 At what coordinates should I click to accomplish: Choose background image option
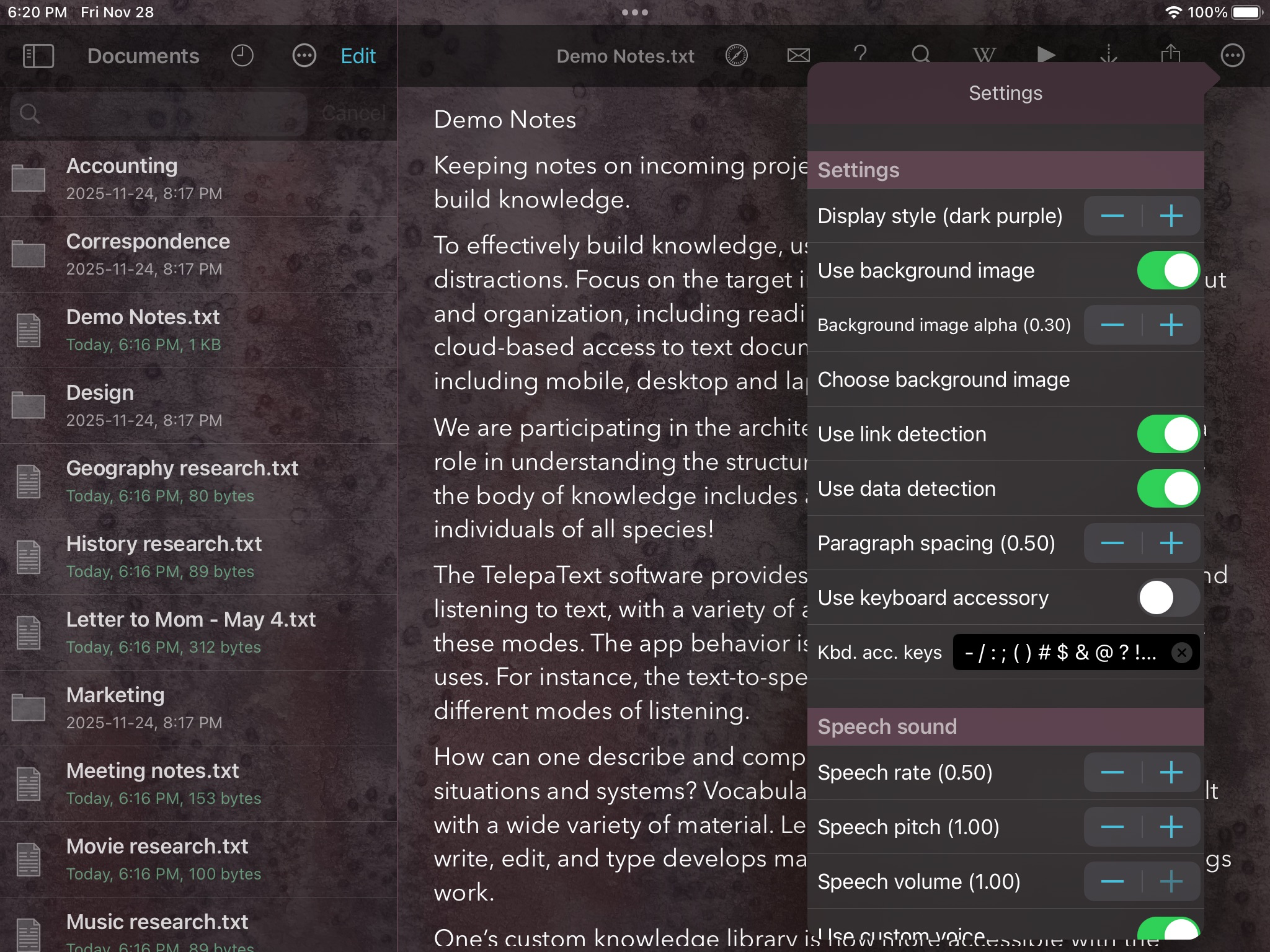click(943, 379)
